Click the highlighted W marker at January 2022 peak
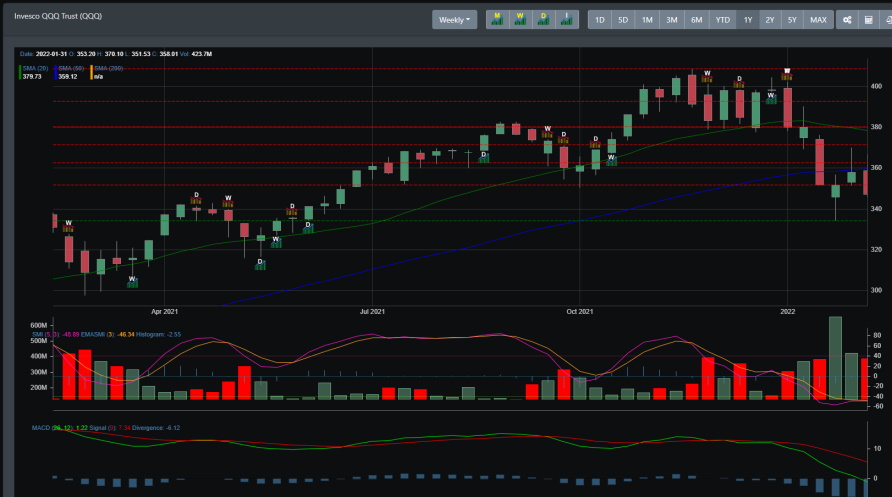The image size is (892, 497). pyautogui.click(x=787, y=74)
